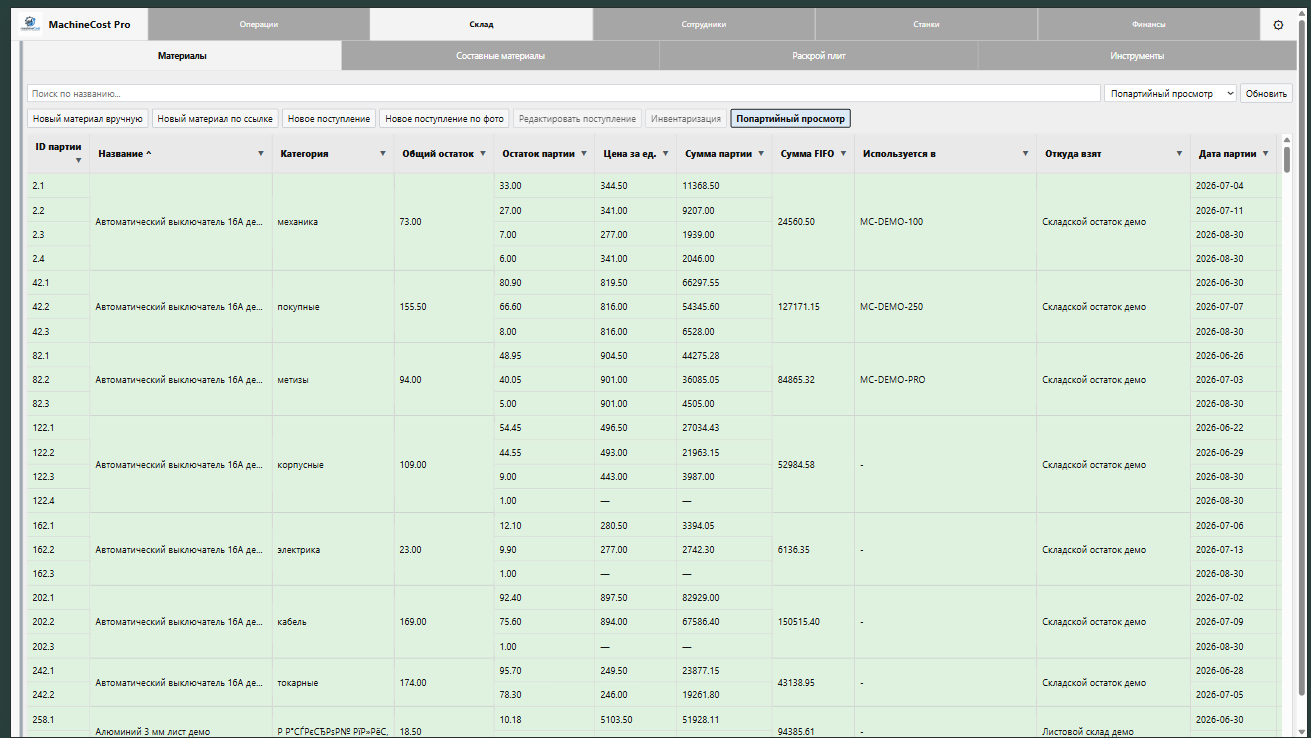1311x738 pixels.
Task: Open filter arrow on Сумма FIFO column
Action: coord(844,154)
